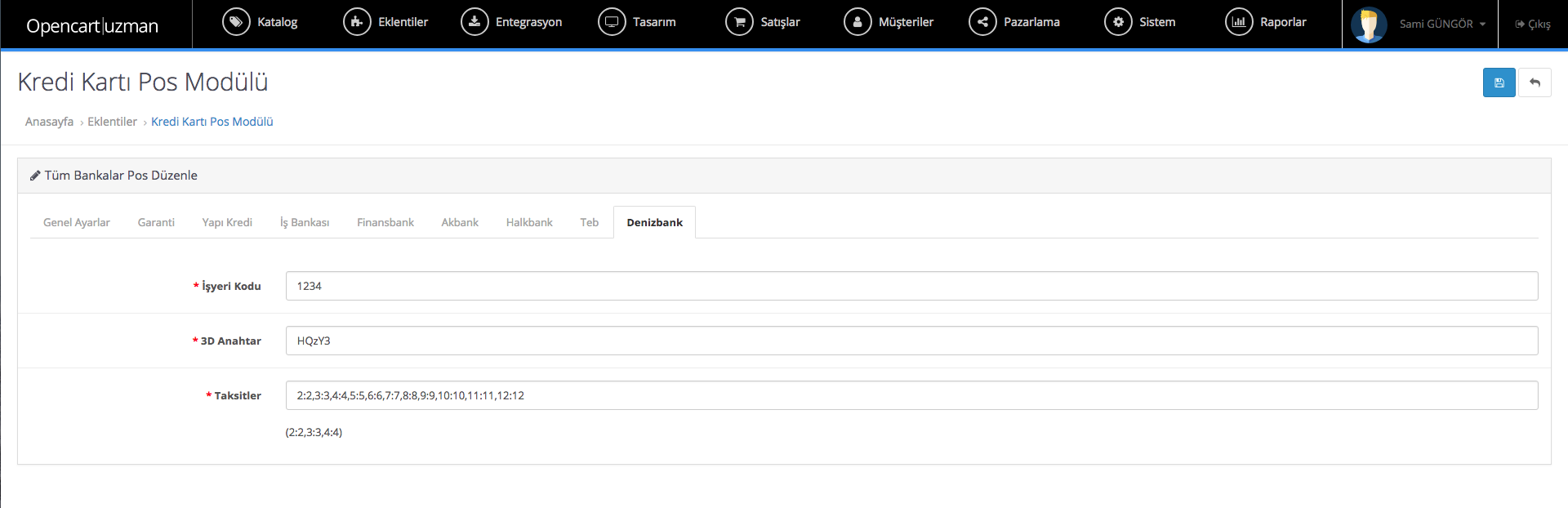
Task: Expand the Sami GÜNGÖR user dropdown
Action: pos(1441,24)
